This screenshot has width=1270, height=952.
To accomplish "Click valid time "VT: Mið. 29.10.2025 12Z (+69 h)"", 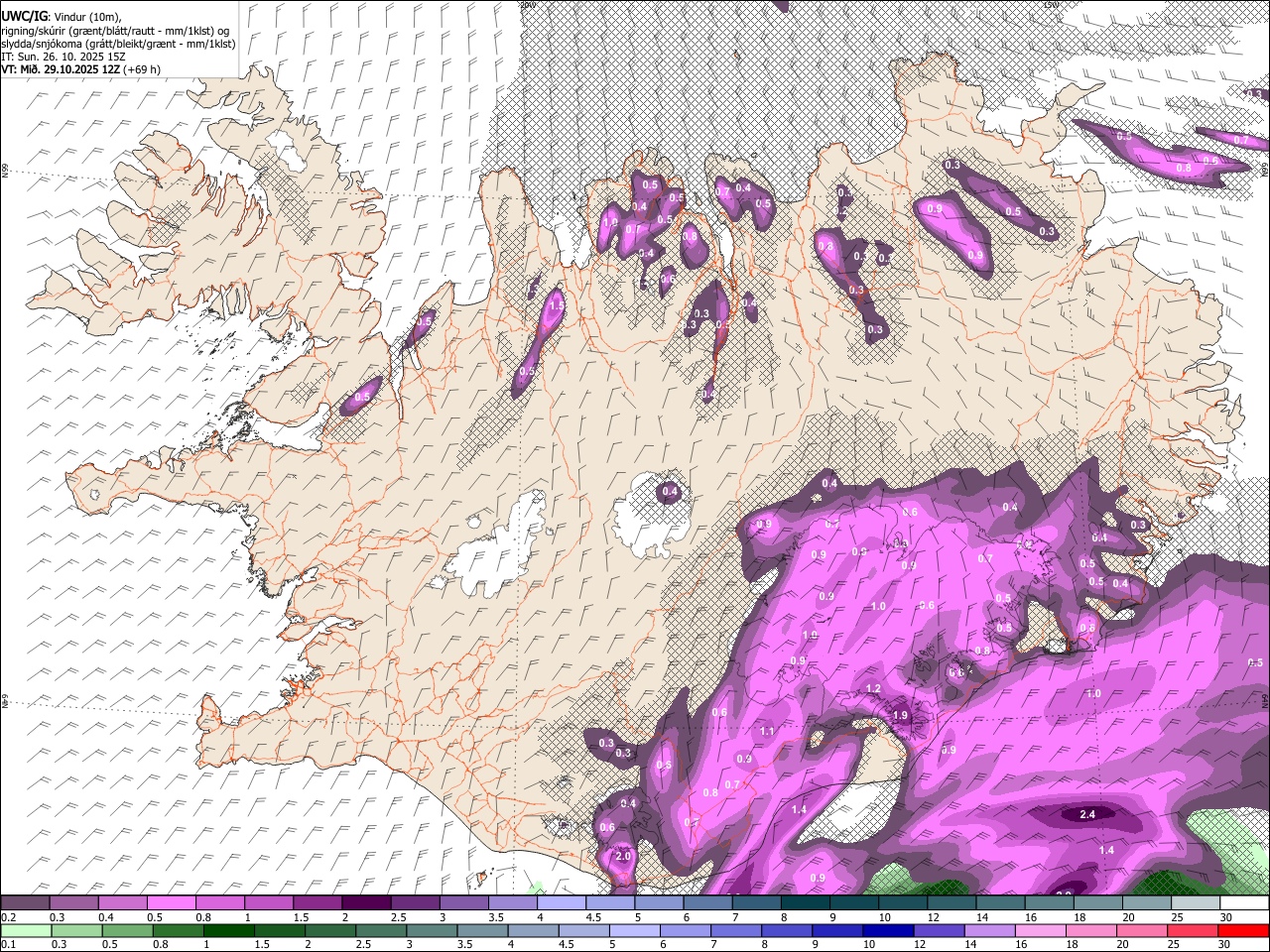I will coord(80,69).
